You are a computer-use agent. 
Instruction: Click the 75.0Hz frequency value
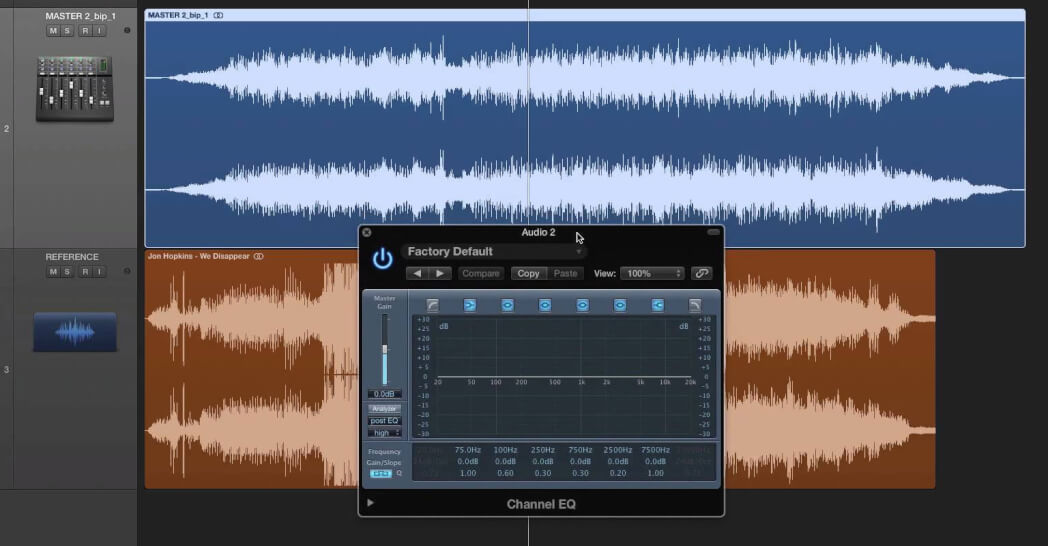pos(468,450)
